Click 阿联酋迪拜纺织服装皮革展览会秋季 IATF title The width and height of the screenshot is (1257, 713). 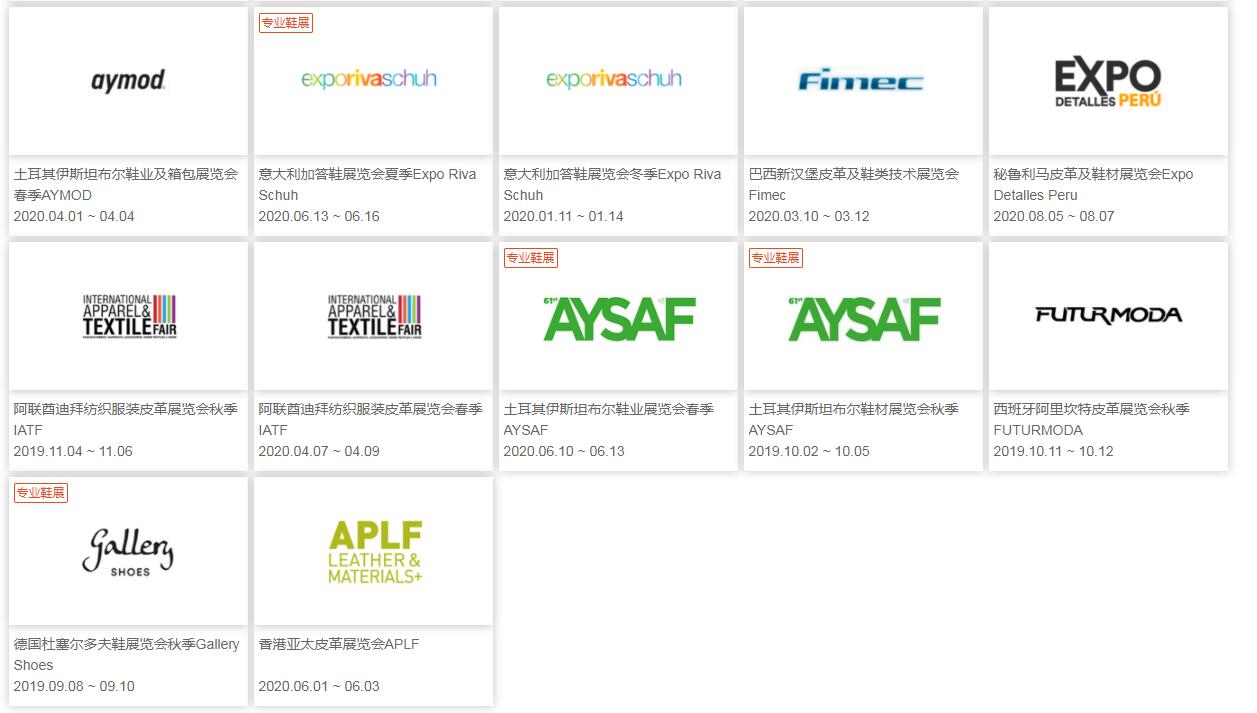click(126, 419)
